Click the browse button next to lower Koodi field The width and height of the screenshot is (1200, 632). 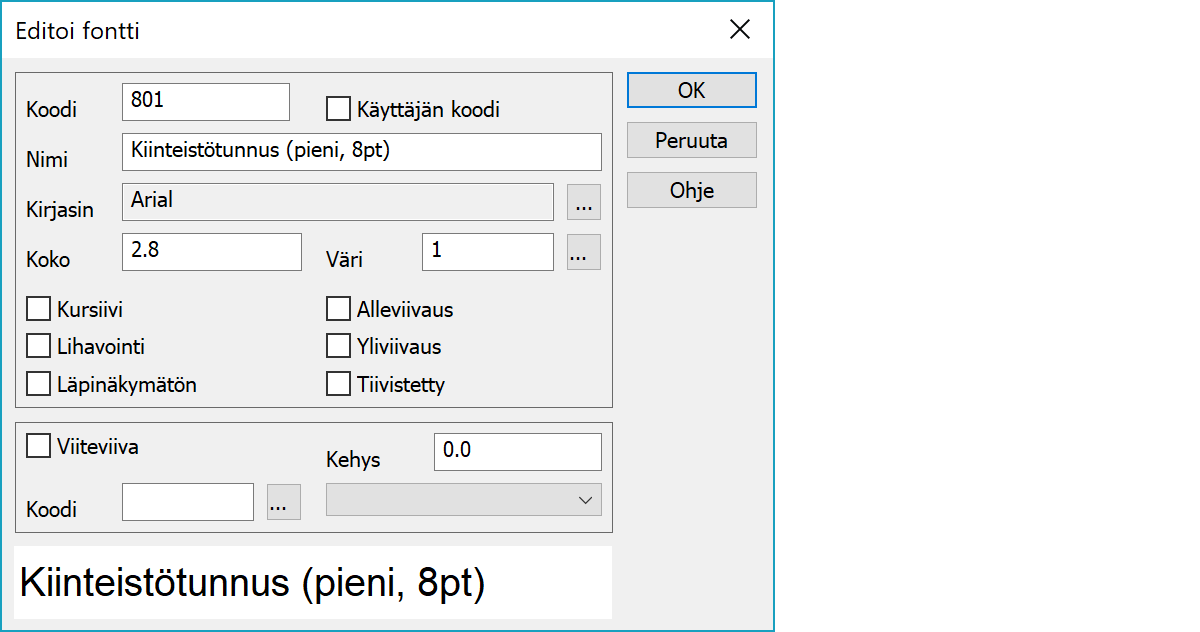pos(284,502)
